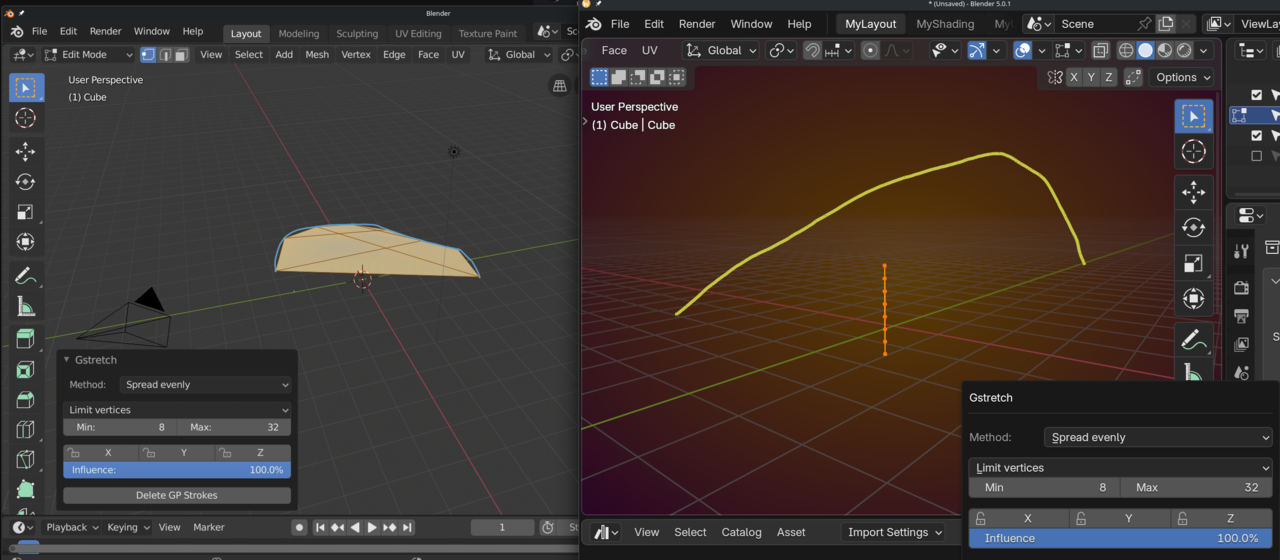Select the Inset Faces tool

26,369
